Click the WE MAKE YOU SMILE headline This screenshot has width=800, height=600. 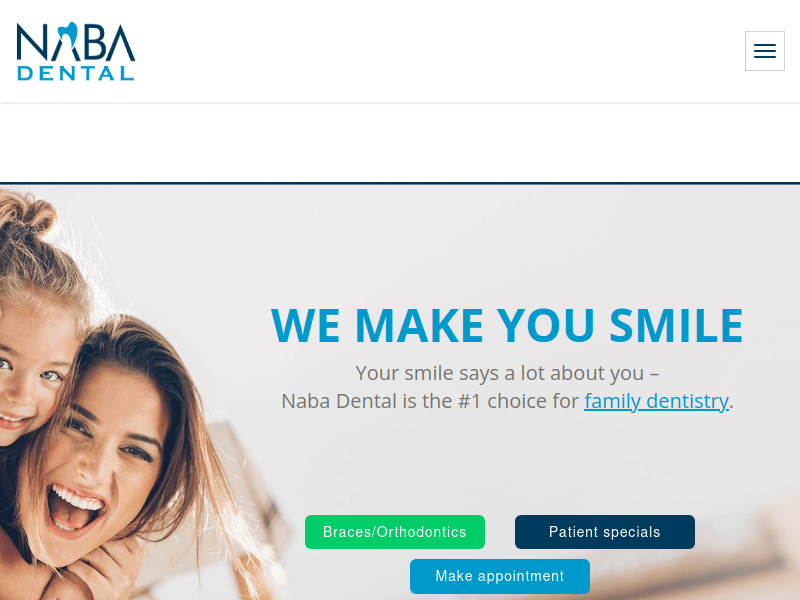[x=507, y=325]
